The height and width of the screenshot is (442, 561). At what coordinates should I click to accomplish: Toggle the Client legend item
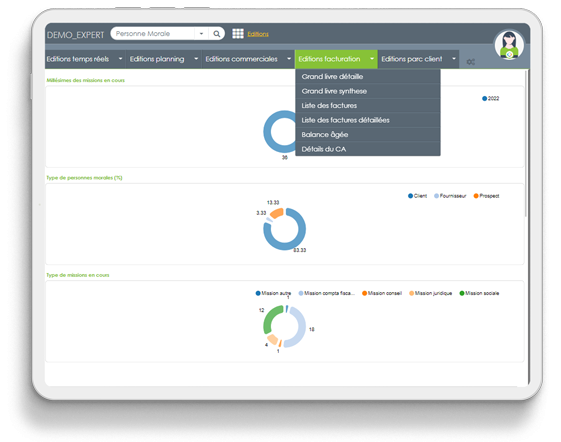pyautogui.click(x=418, y=196)
